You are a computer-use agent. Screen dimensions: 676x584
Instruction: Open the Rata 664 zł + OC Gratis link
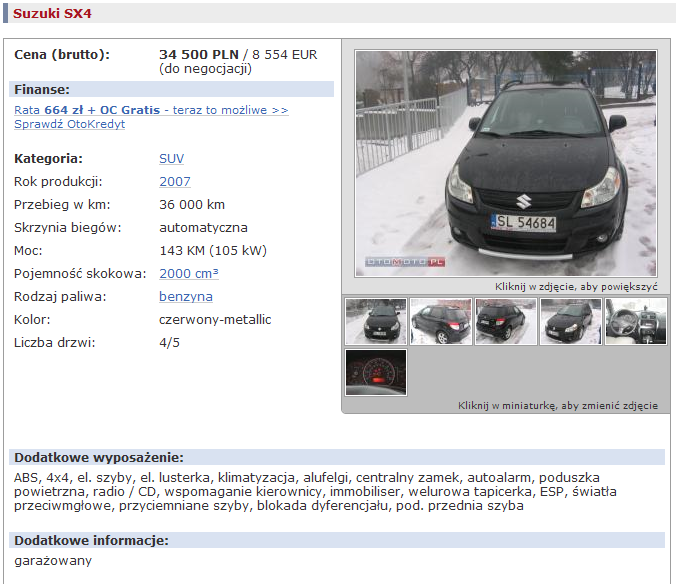151,110
